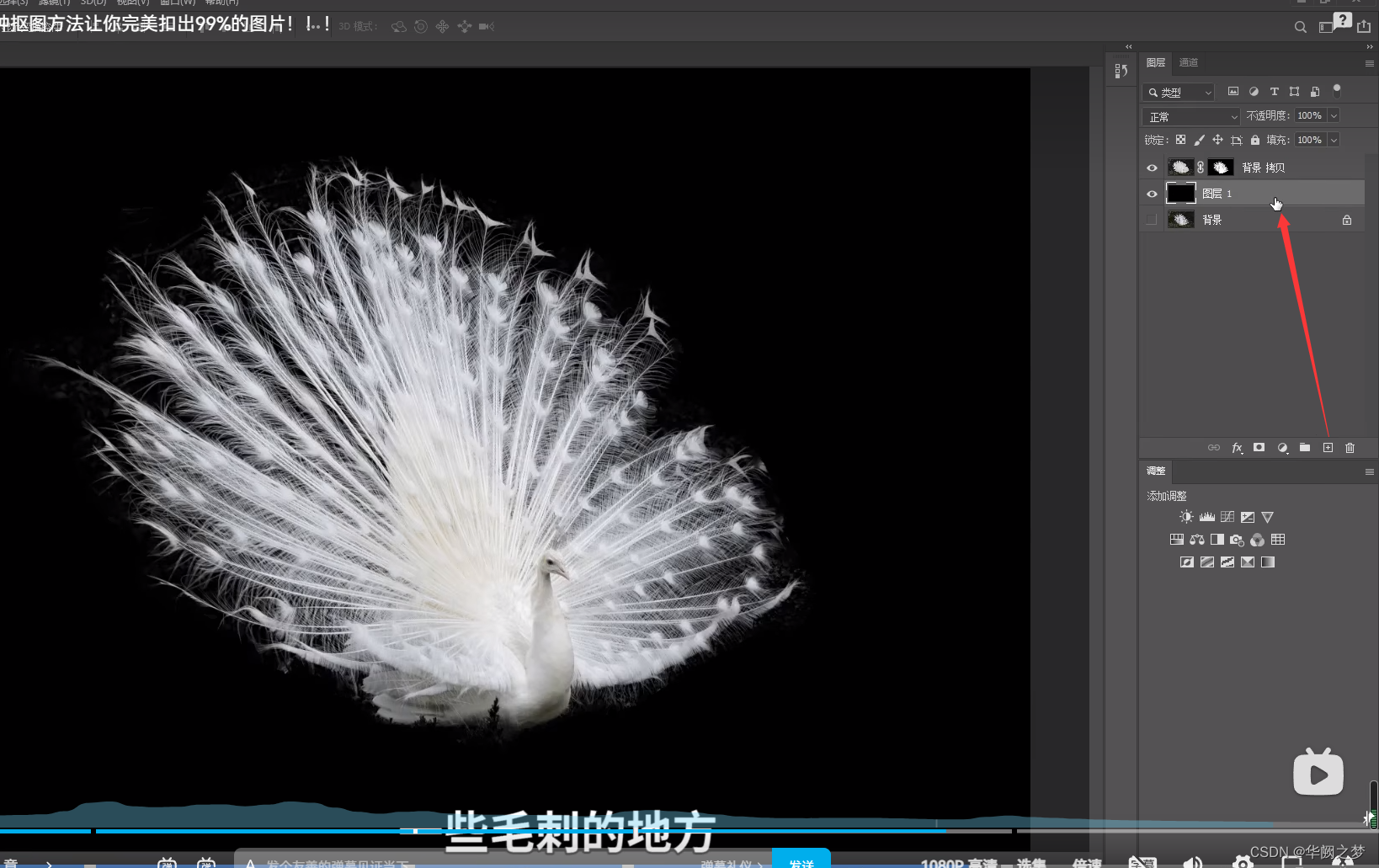Viewport: 1379px width, 868px height.
Task: Expand the icon panel dock
Action: coord(1128,46)
